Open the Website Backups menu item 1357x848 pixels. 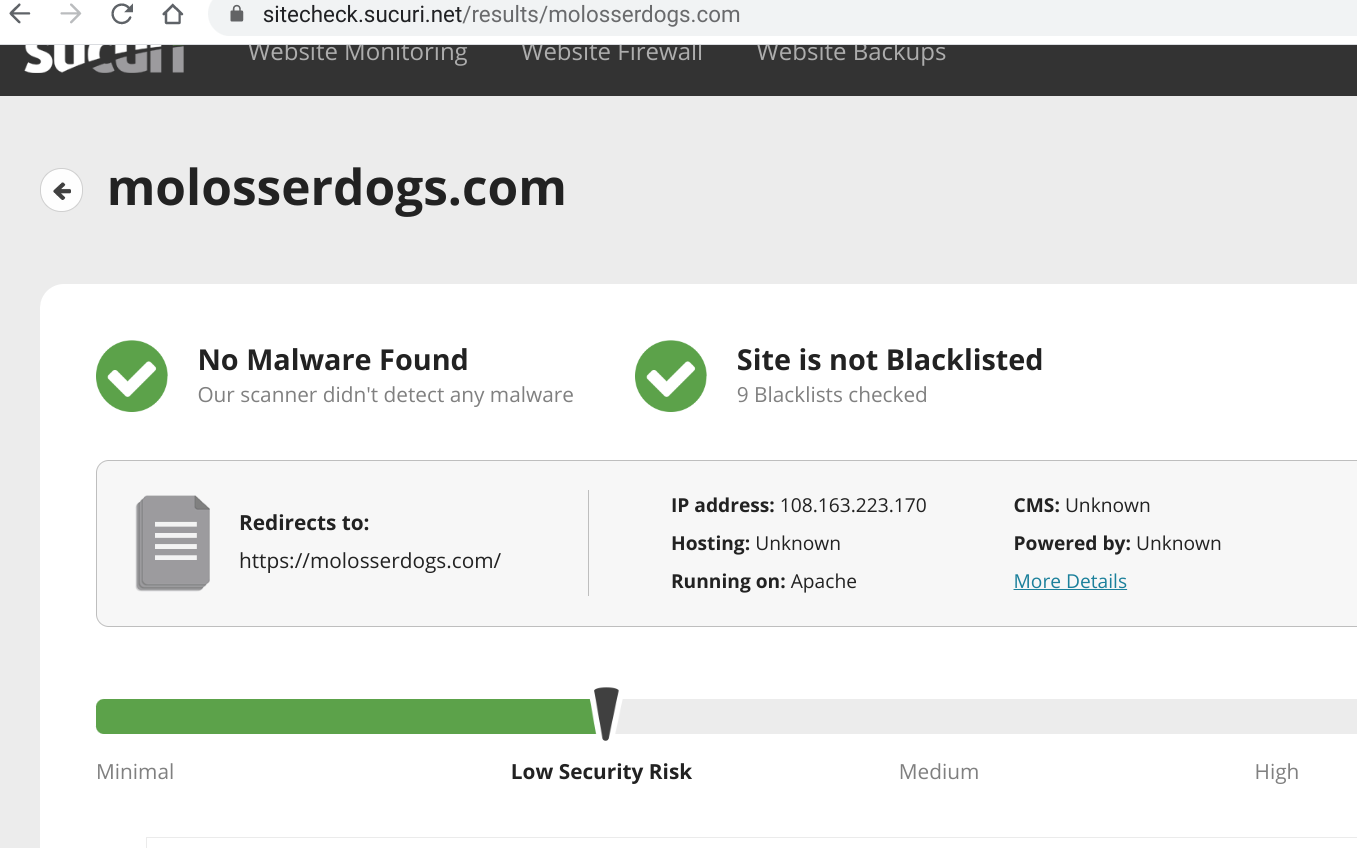tap(851, 53)
